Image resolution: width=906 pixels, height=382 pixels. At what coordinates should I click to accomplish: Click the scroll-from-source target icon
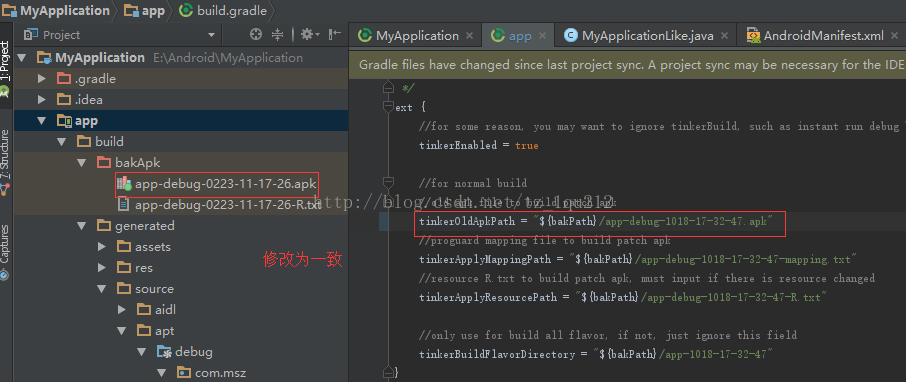(x=255, y=35)
